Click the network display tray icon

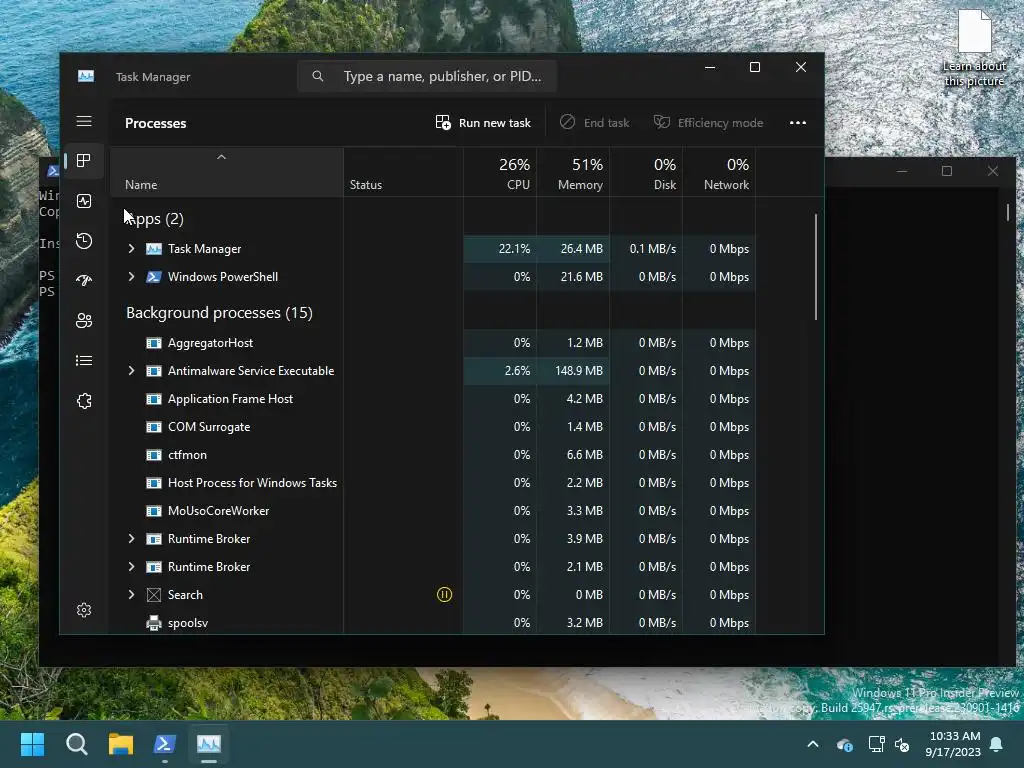coord(876,744)
